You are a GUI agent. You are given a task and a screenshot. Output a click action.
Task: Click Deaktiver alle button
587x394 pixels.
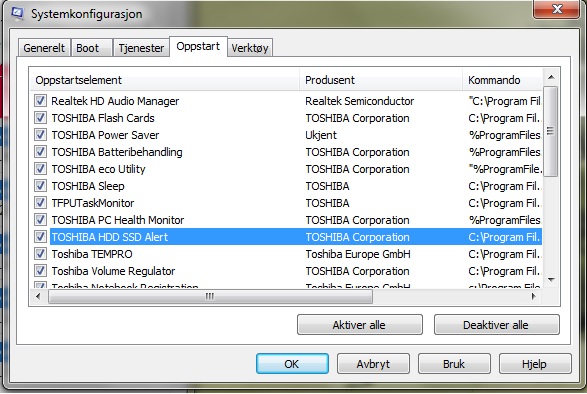tap(496, 325)
